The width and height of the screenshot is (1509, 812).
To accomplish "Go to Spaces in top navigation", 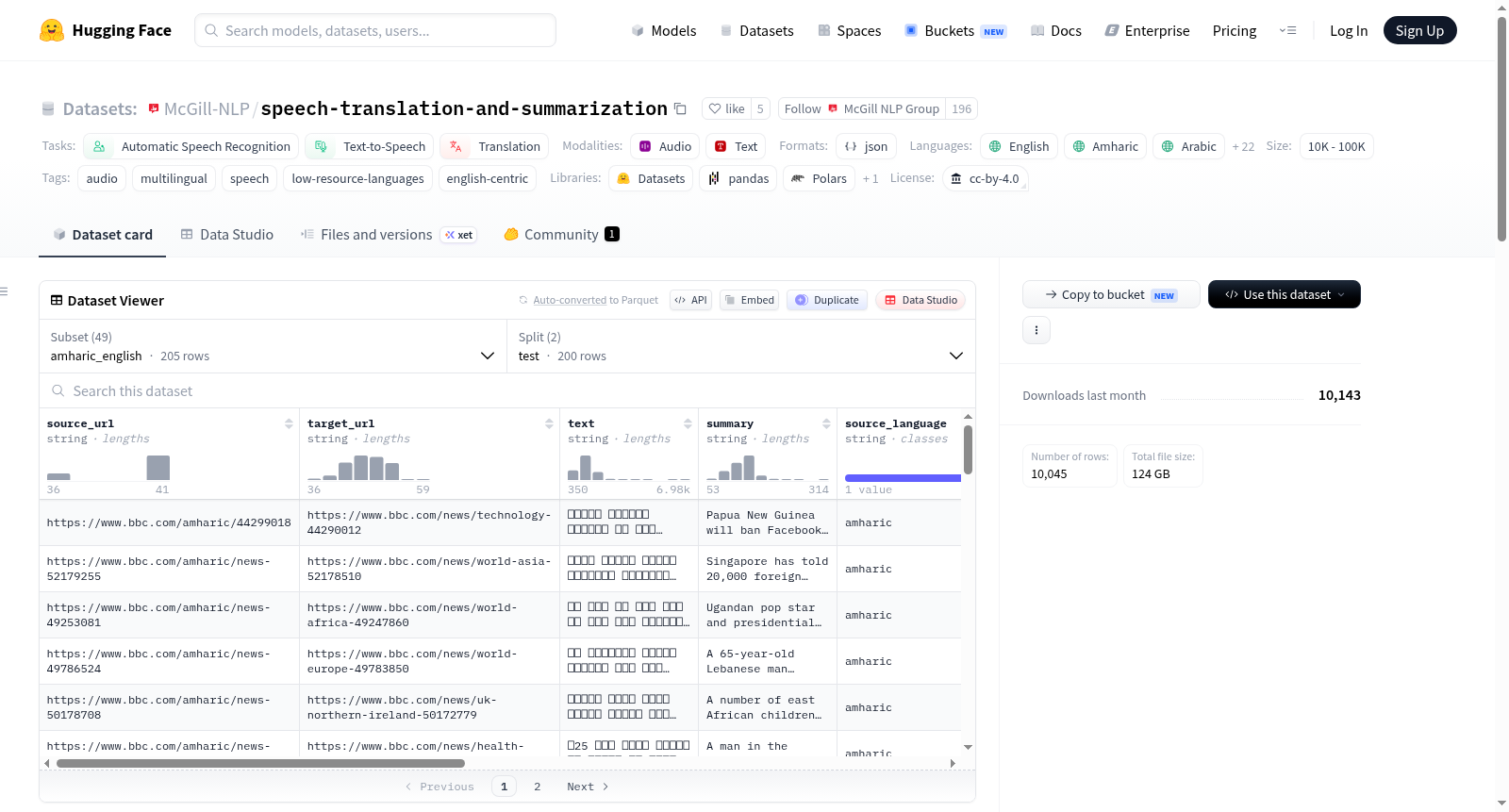I will (x=849, y=30).
